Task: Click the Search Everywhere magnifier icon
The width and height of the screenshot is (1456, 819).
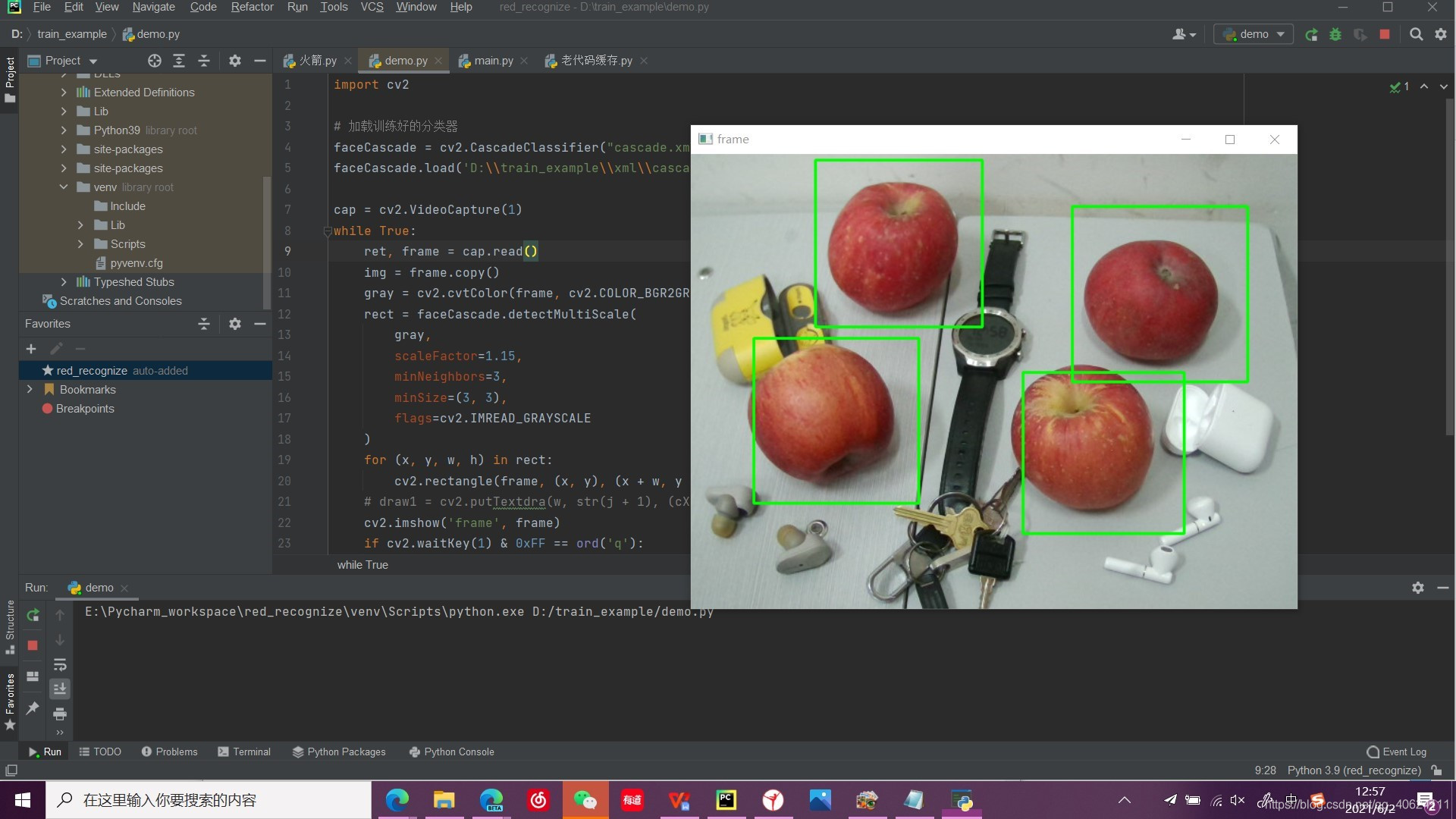Action: (1416, 34)
